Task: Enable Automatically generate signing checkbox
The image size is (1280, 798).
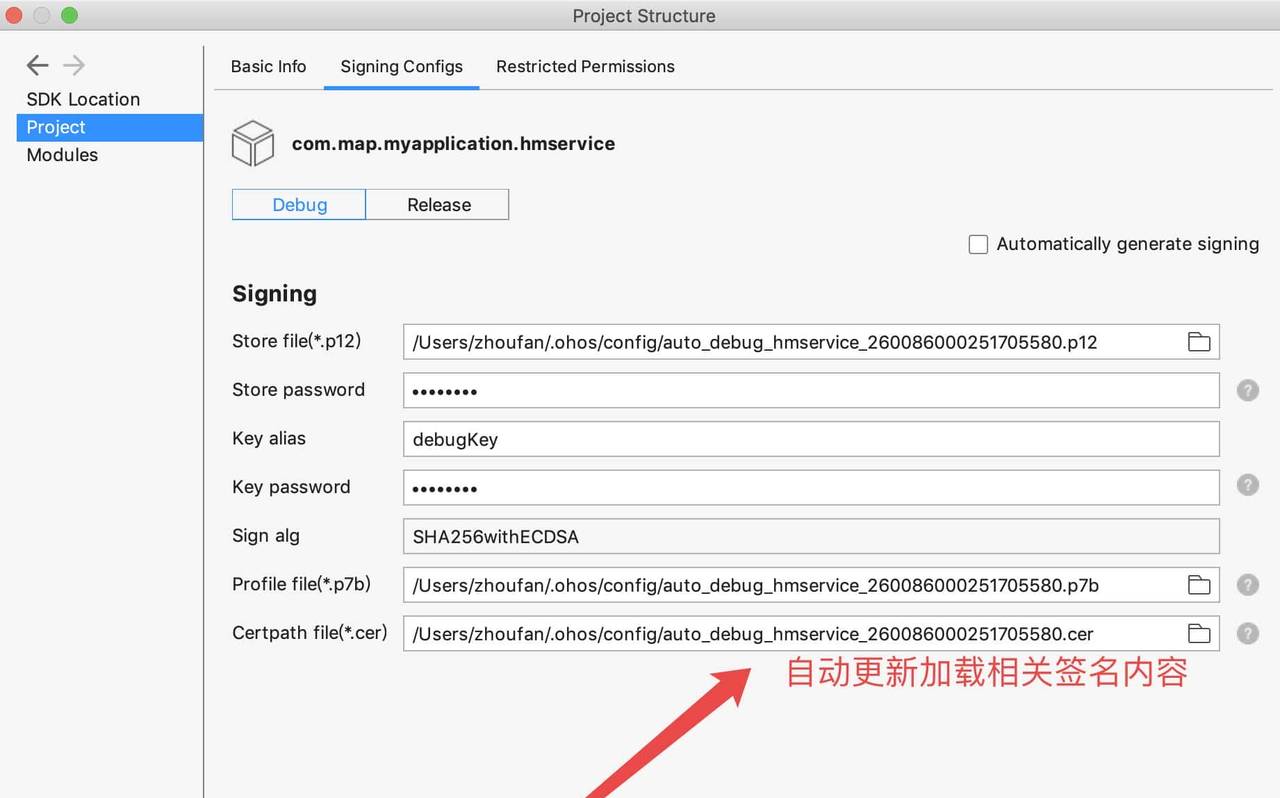Action: pyautogui.click(x=979, y=244)
